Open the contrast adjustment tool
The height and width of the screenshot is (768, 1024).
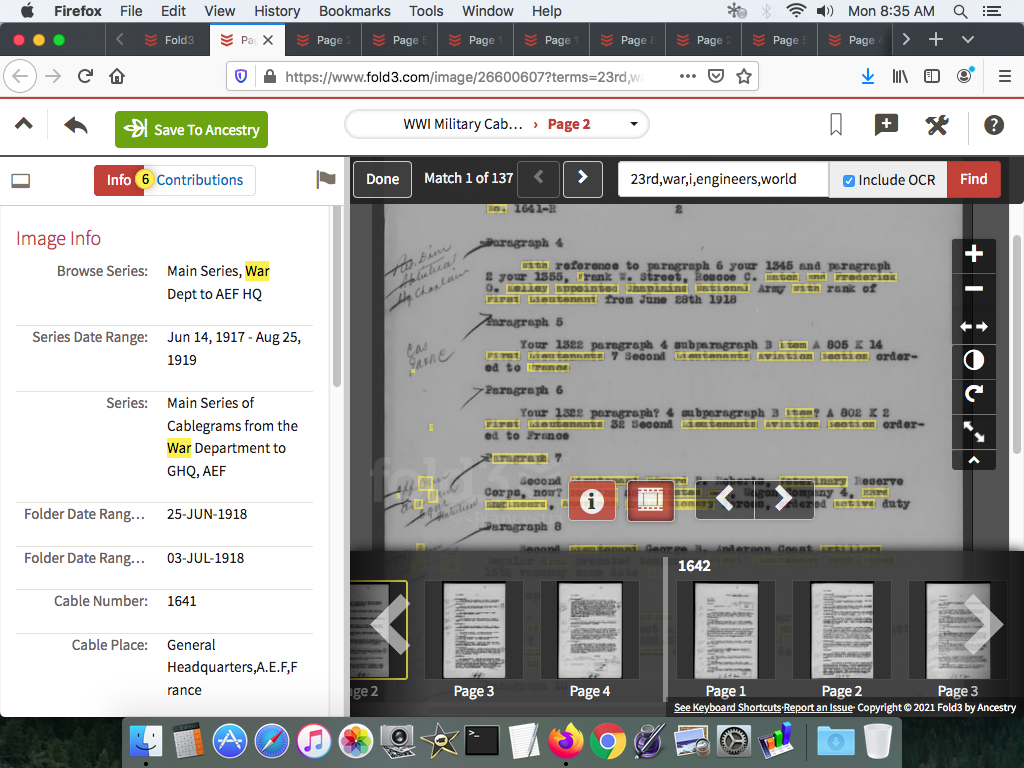coord(974,360)
